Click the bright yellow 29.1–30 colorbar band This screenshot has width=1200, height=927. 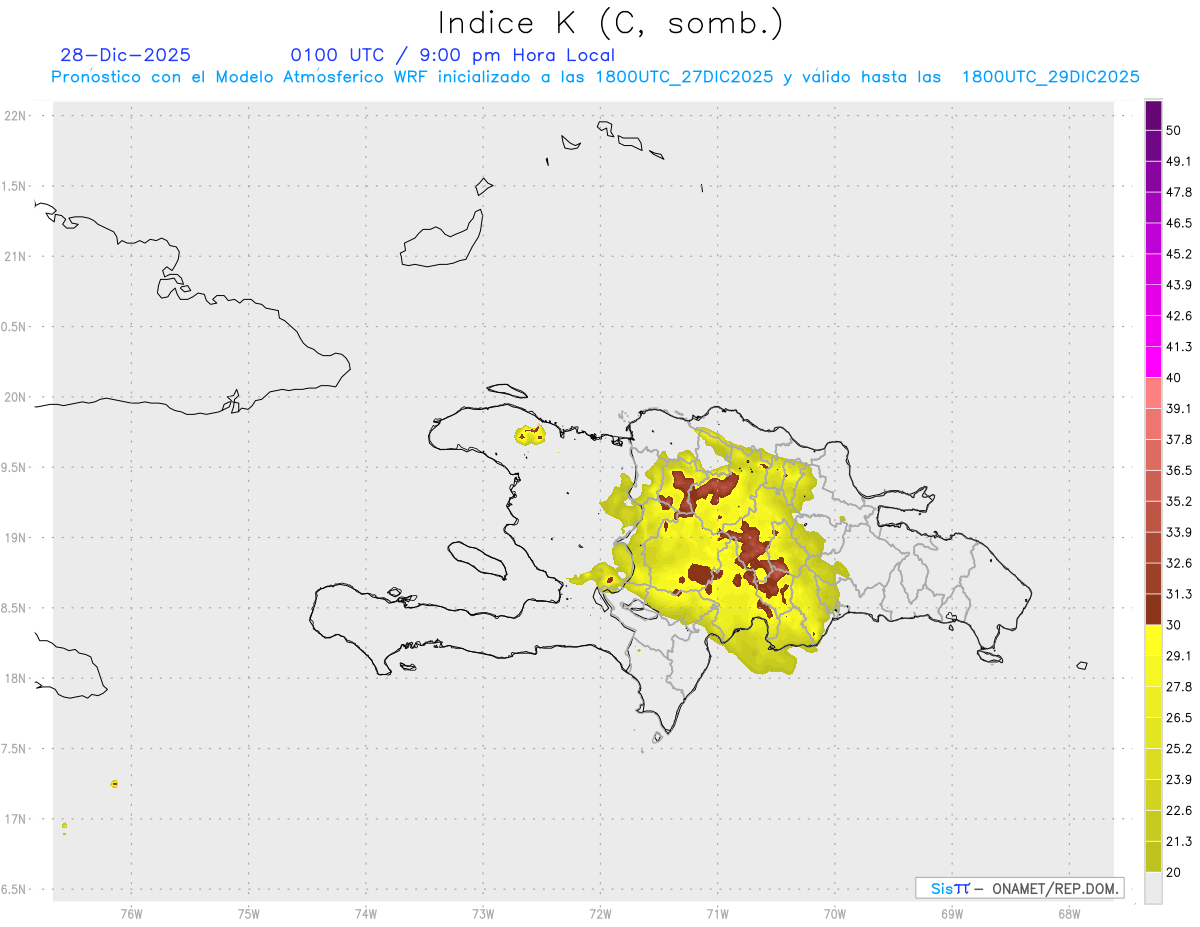click(x=1153, y=640)
